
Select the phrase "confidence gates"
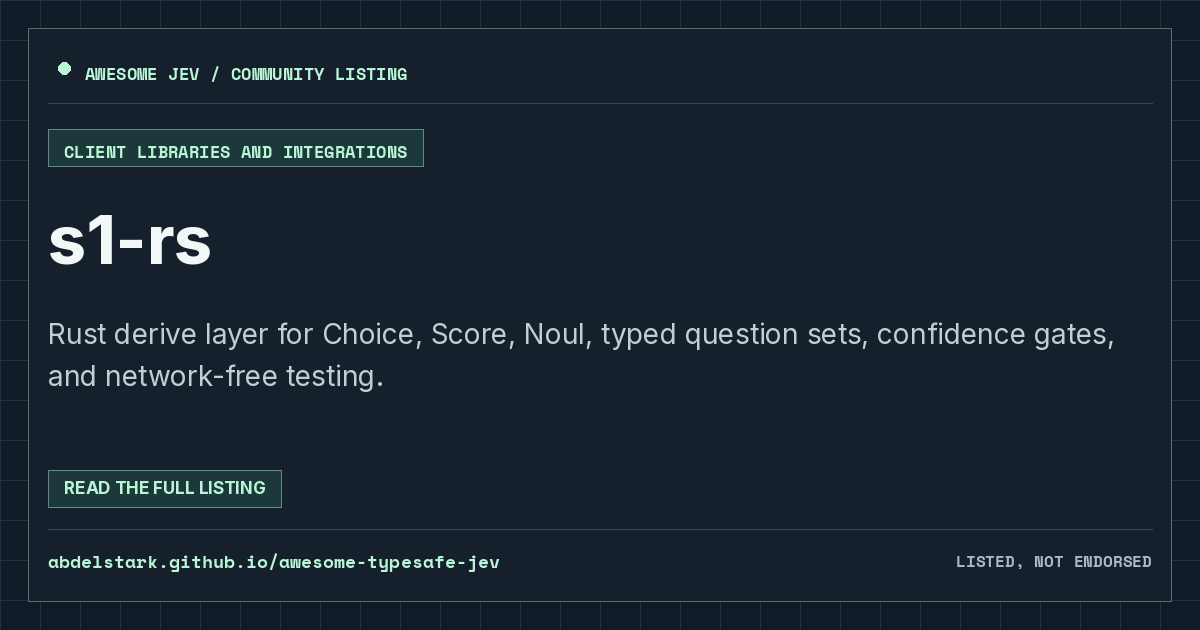(991, 334)
